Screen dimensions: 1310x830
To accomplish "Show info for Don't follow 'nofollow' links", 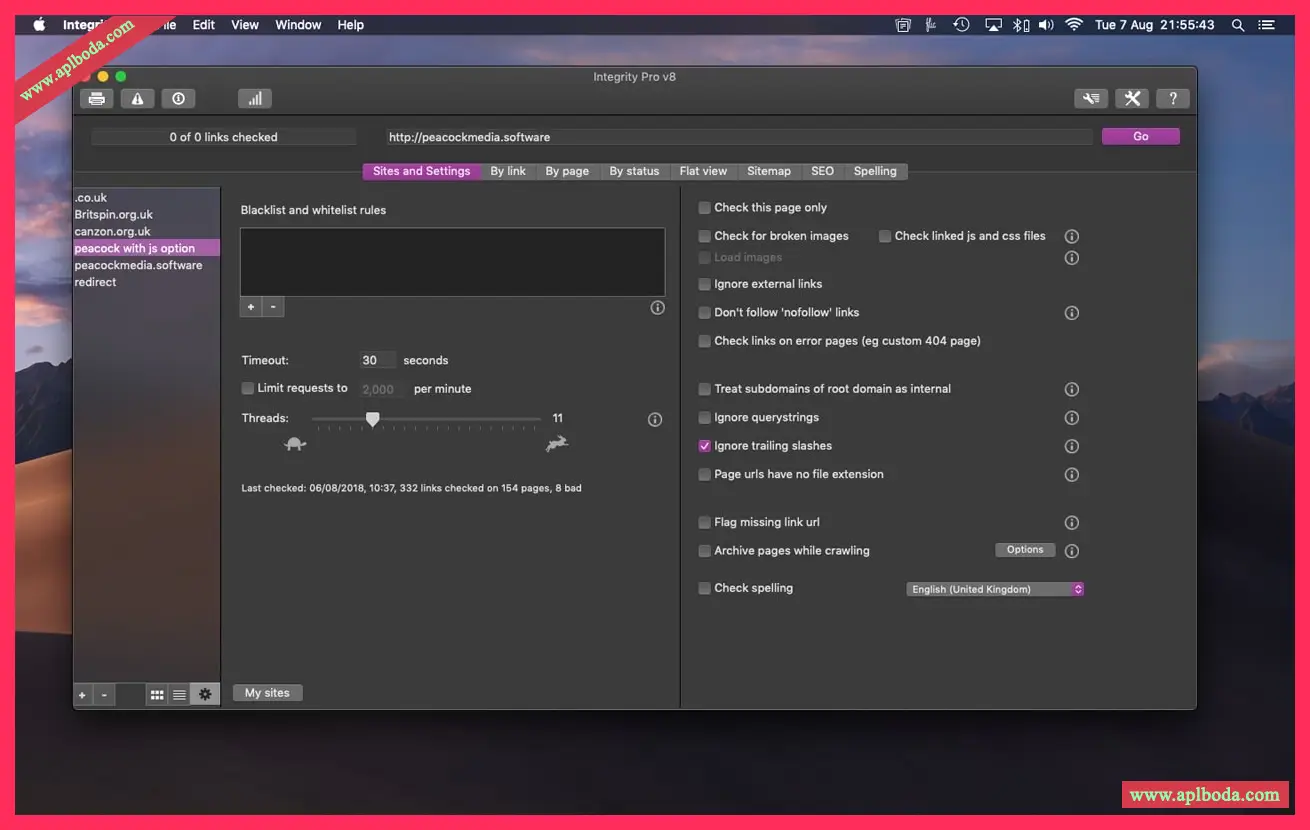I will tap(1072, 313).
